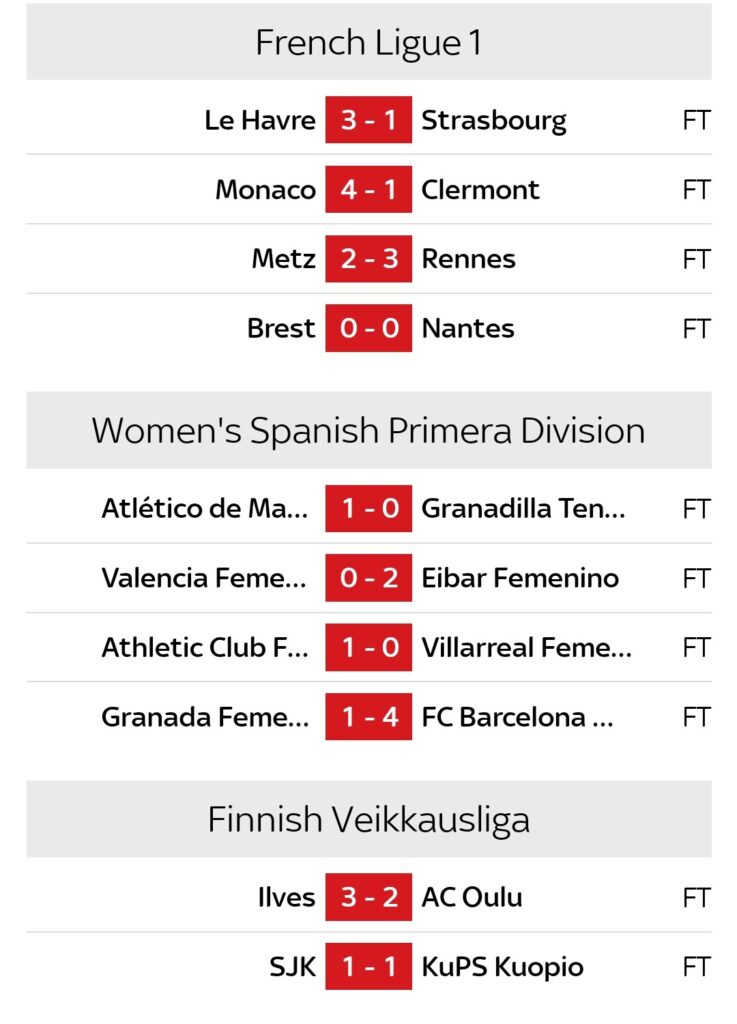Select the Ilves team name
The width and height of the screenshot is (737, 1024).
(x=286, y=898)
